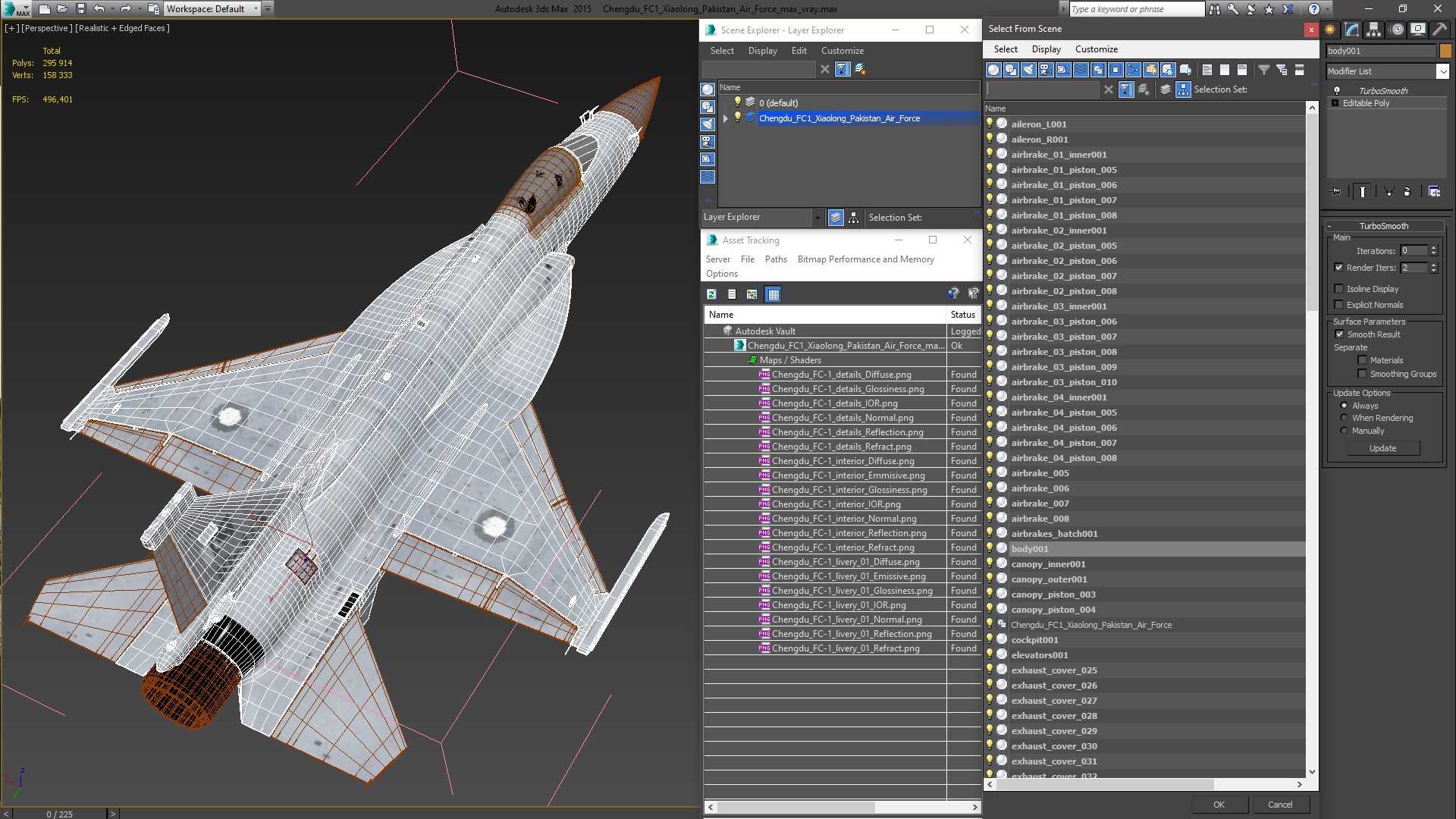The height and width of the screenshot is (819, 1456).
Task: Toggle Display Lights filter in Select From Scene
Action: point(1028,70)
